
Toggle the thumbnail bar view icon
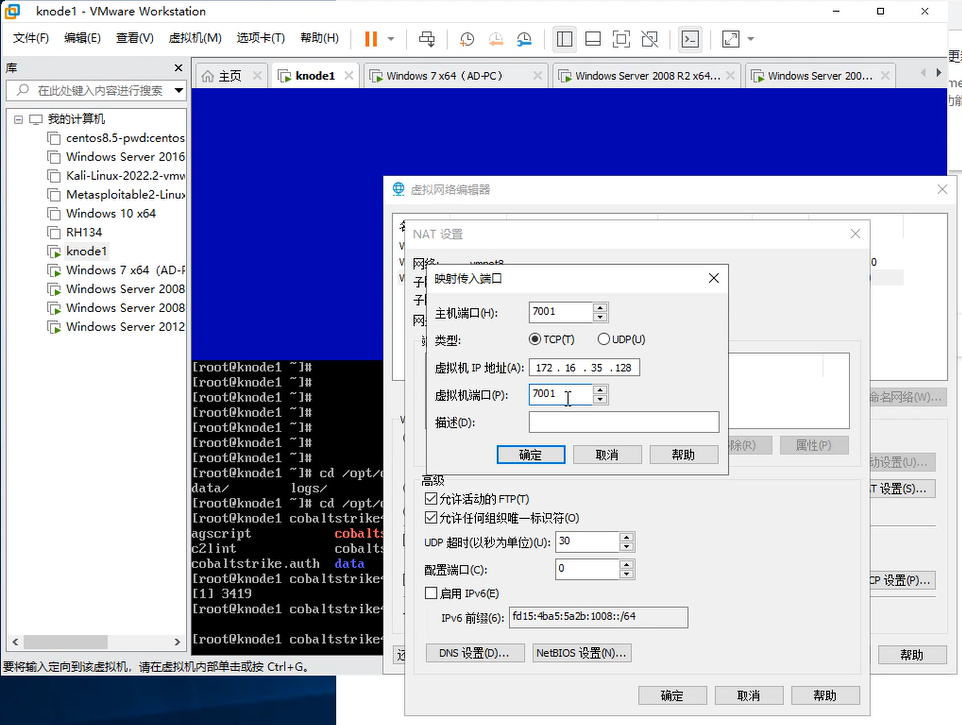click(x=593, y=39)
